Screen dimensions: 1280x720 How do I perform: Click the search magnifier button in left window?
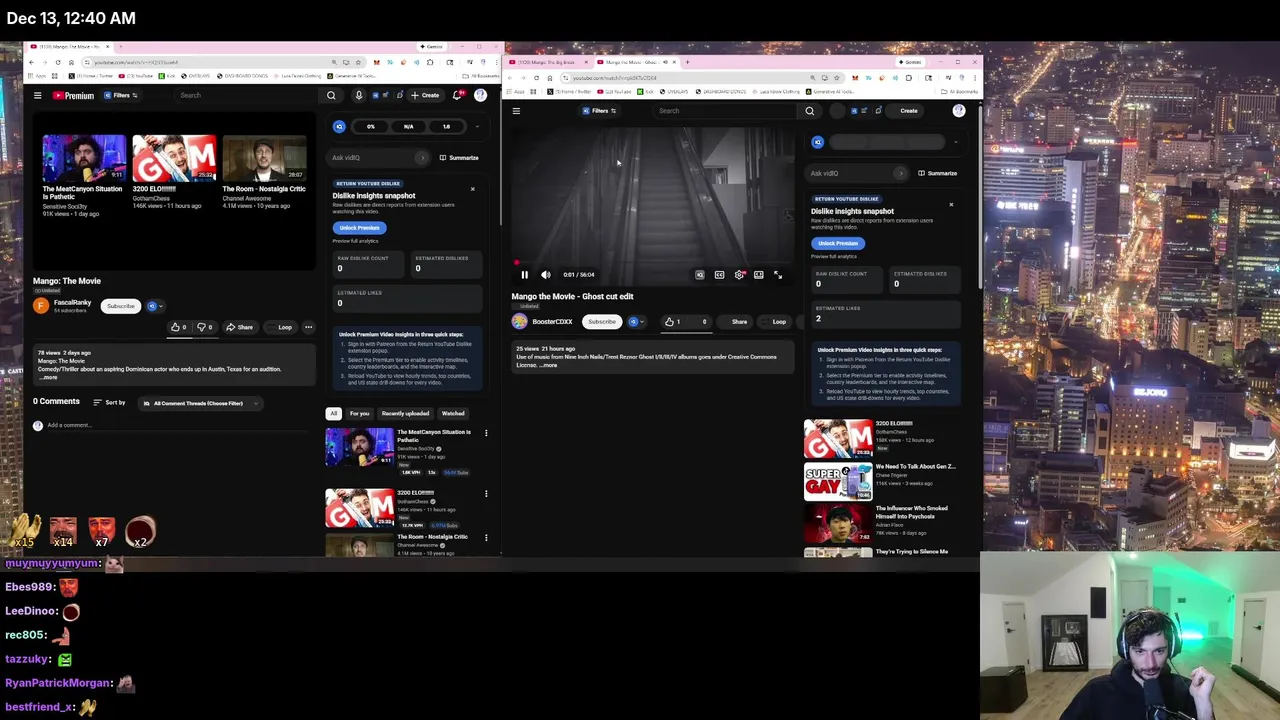tap(331, 96)
